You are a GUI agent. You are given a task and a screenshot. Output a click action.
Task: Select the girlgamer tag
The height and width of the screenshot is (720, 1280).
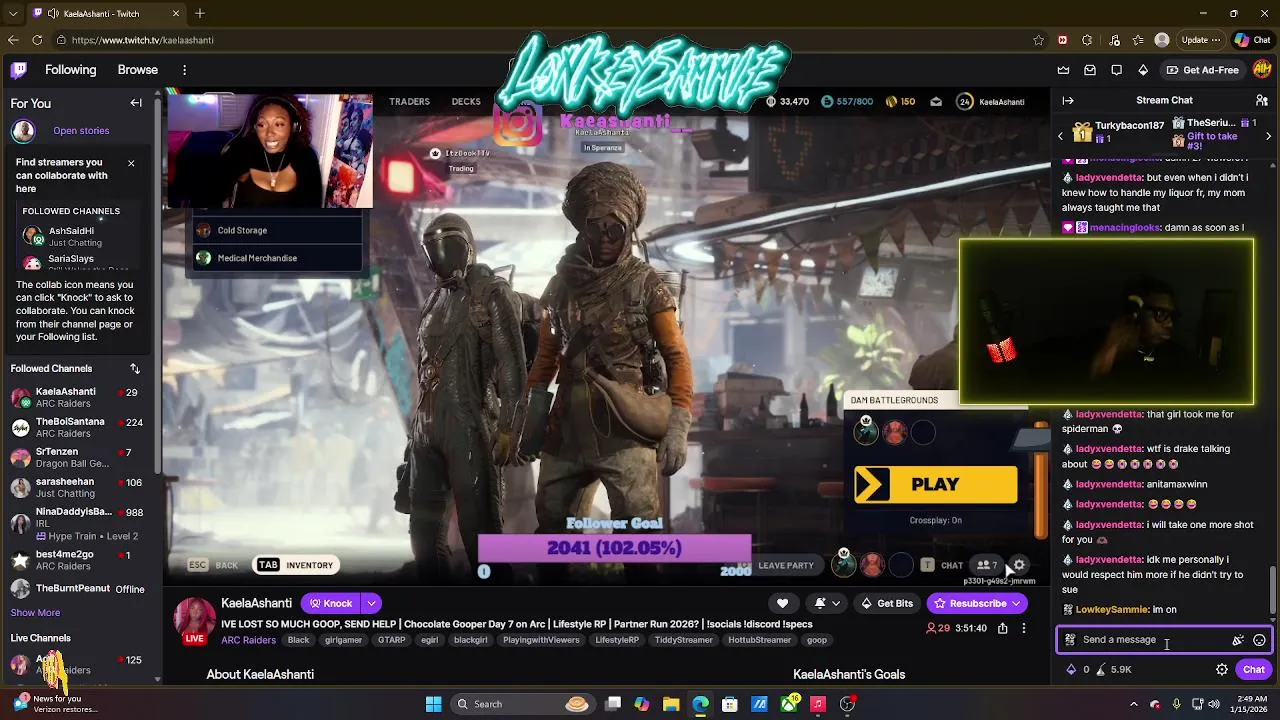[343, 640]
